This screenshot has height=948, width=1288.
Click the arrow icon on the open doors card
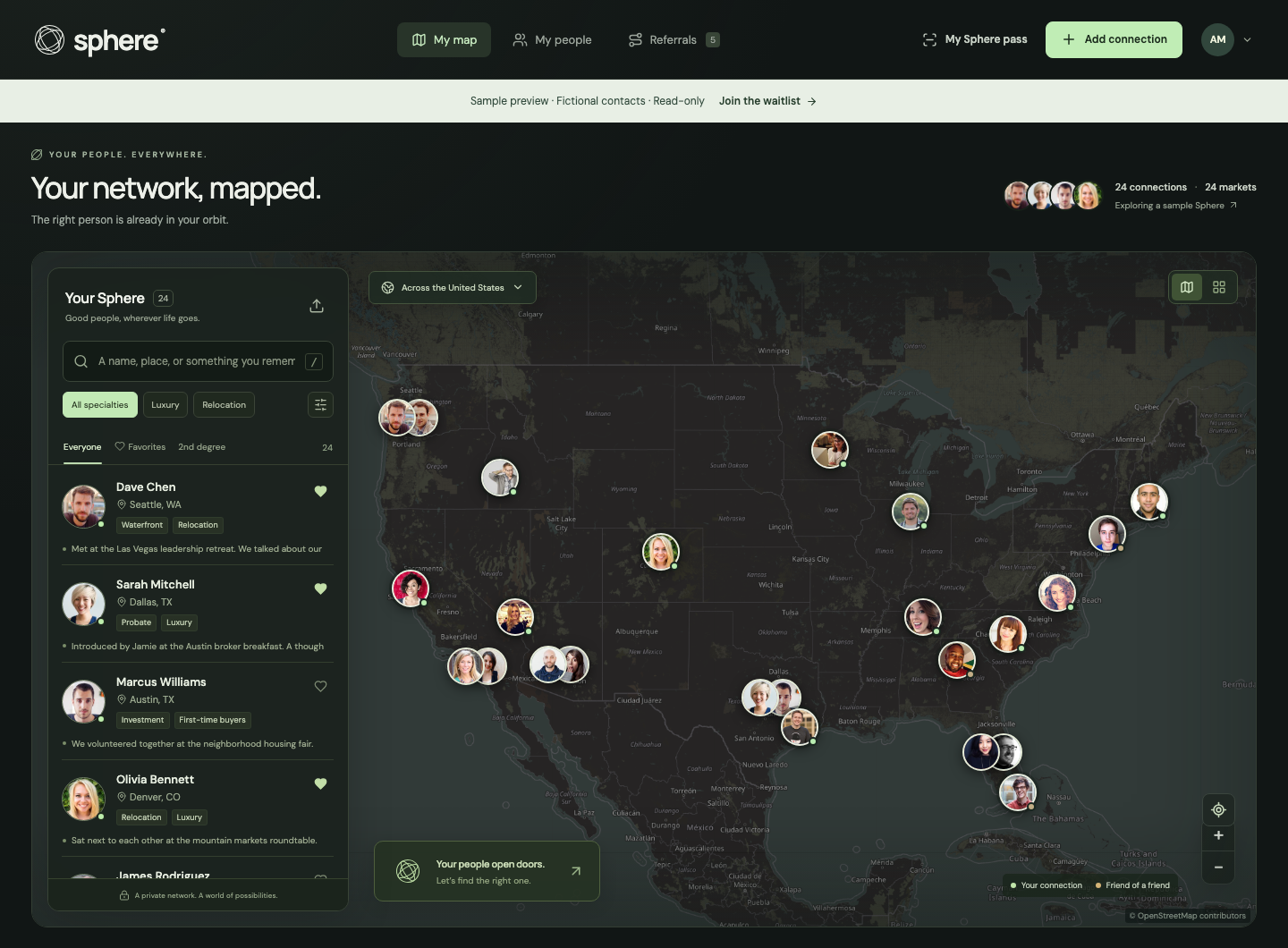point(576,871)
